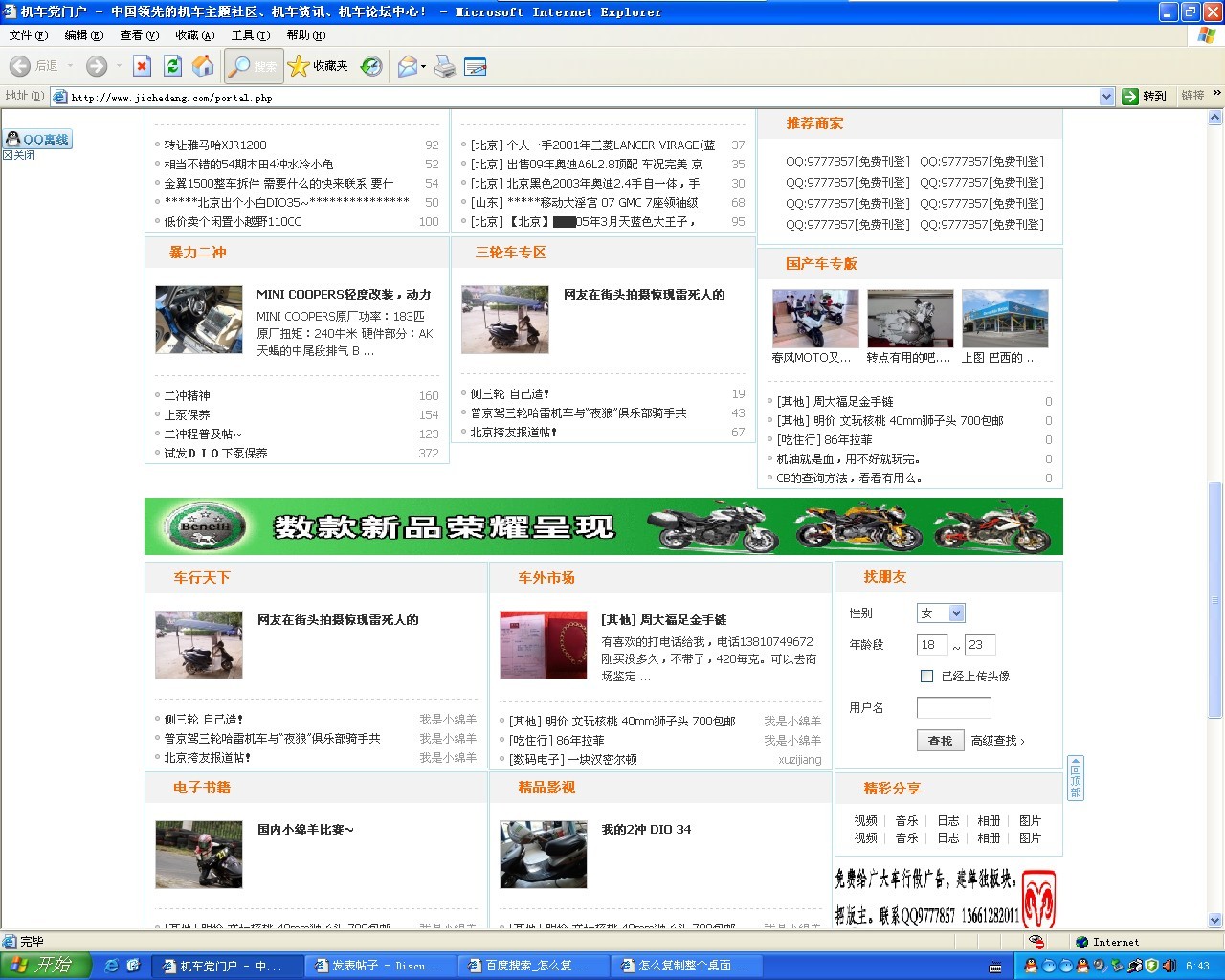
Task: Open the MINI COOPERS car interior thumbnail
Action: pos(199,320)
